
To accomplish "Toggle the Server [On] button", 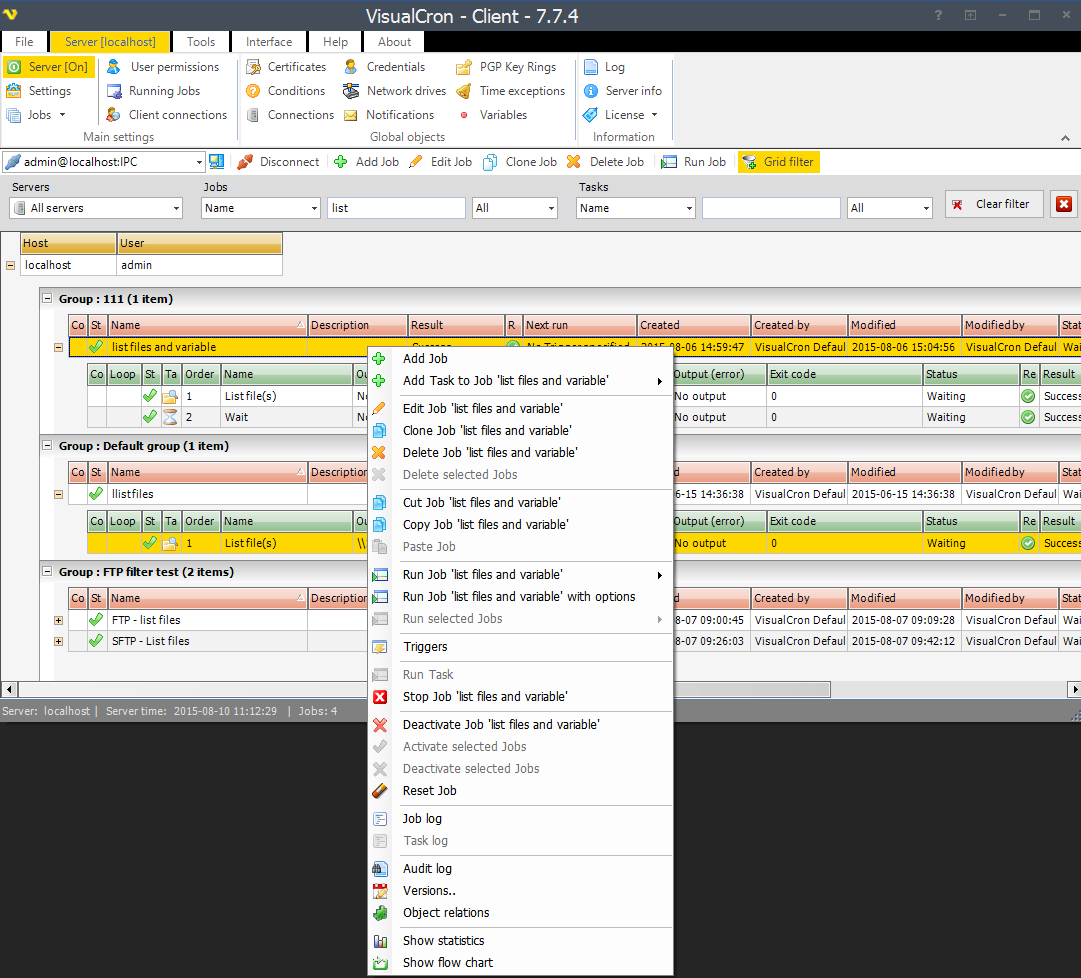I will click(x=48, y=67).
